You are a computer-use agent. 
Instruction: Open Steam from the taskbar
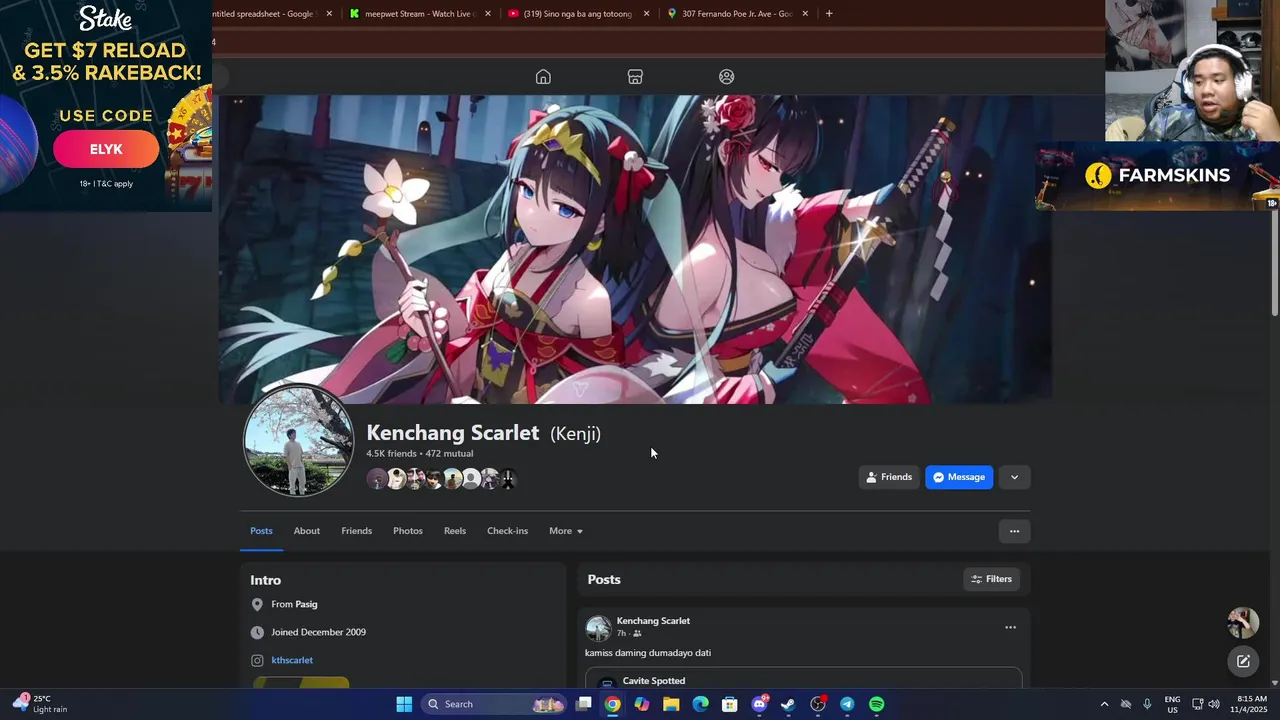tap(788, 704)
